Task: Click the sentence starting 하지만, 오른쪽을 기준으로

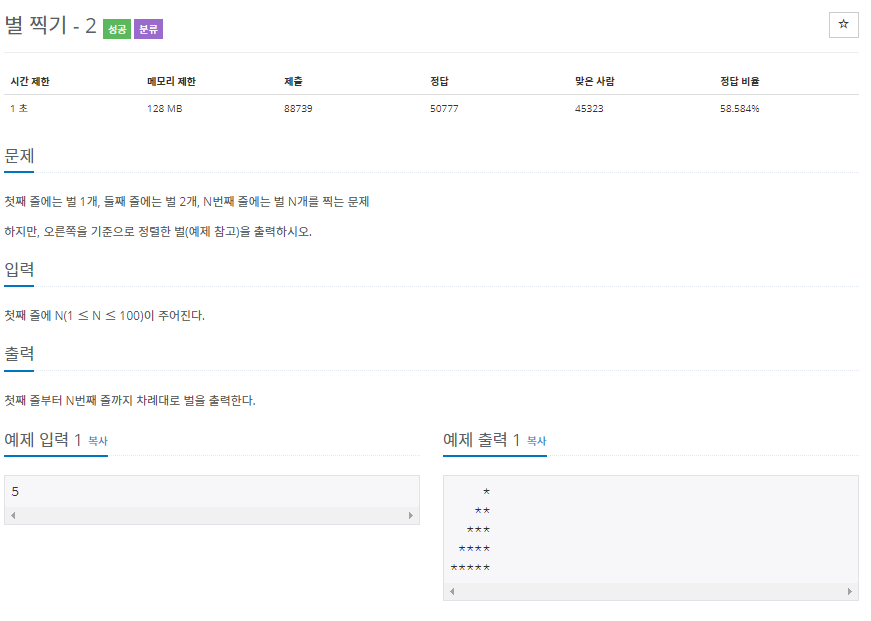Action: coord(158,232)
